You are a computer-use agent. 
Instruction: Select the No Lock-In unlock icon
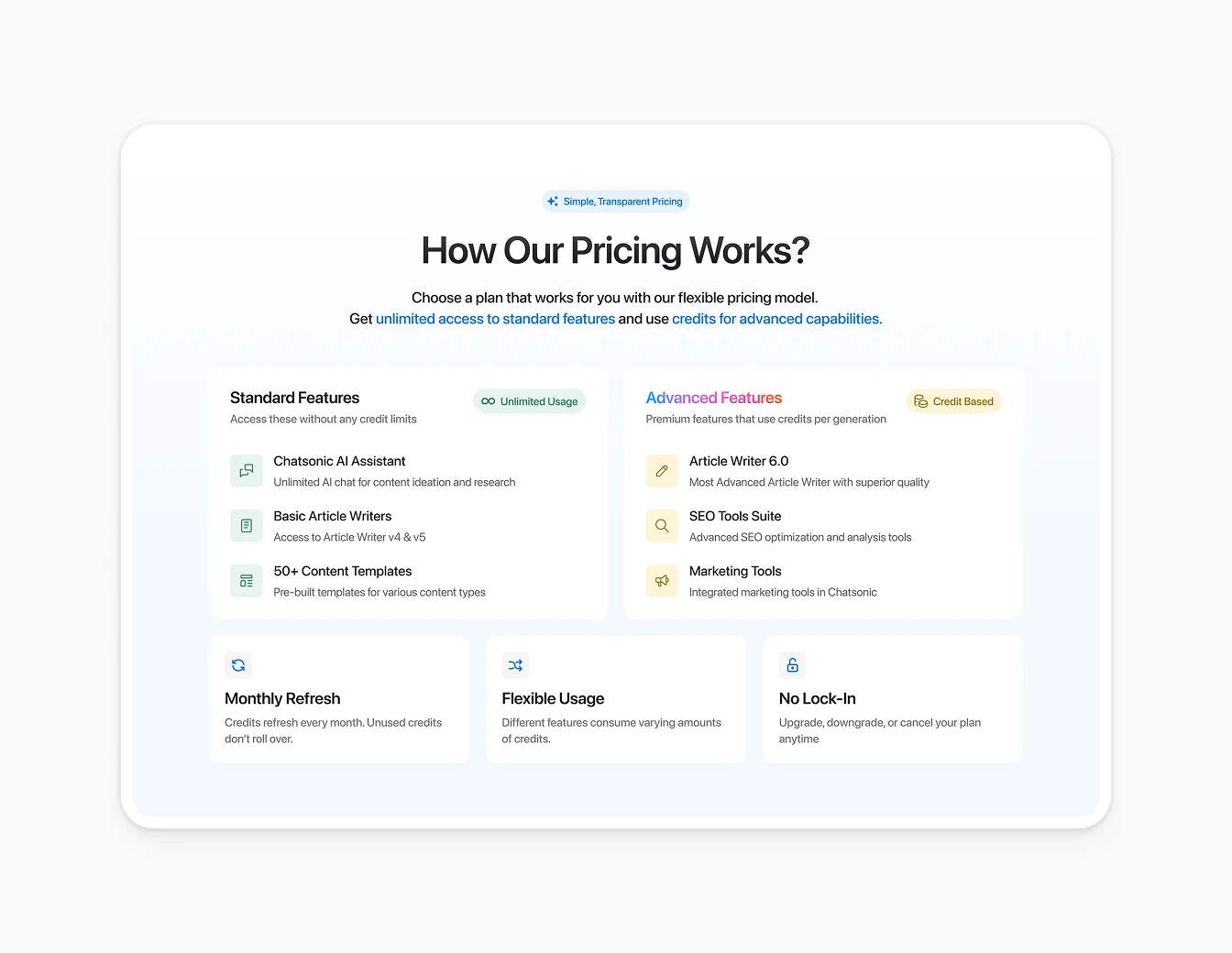pos(792,664)
